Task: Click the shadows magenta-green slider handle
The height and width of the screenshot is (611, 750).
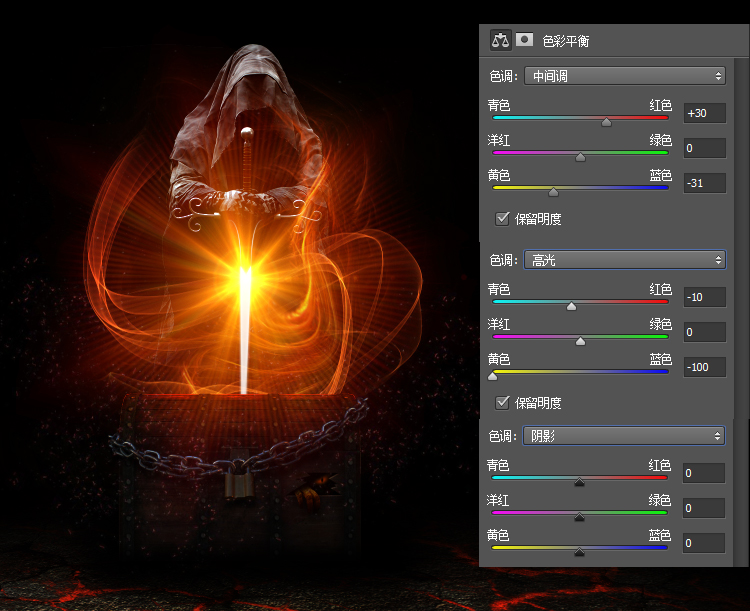Action: (579, 517)
